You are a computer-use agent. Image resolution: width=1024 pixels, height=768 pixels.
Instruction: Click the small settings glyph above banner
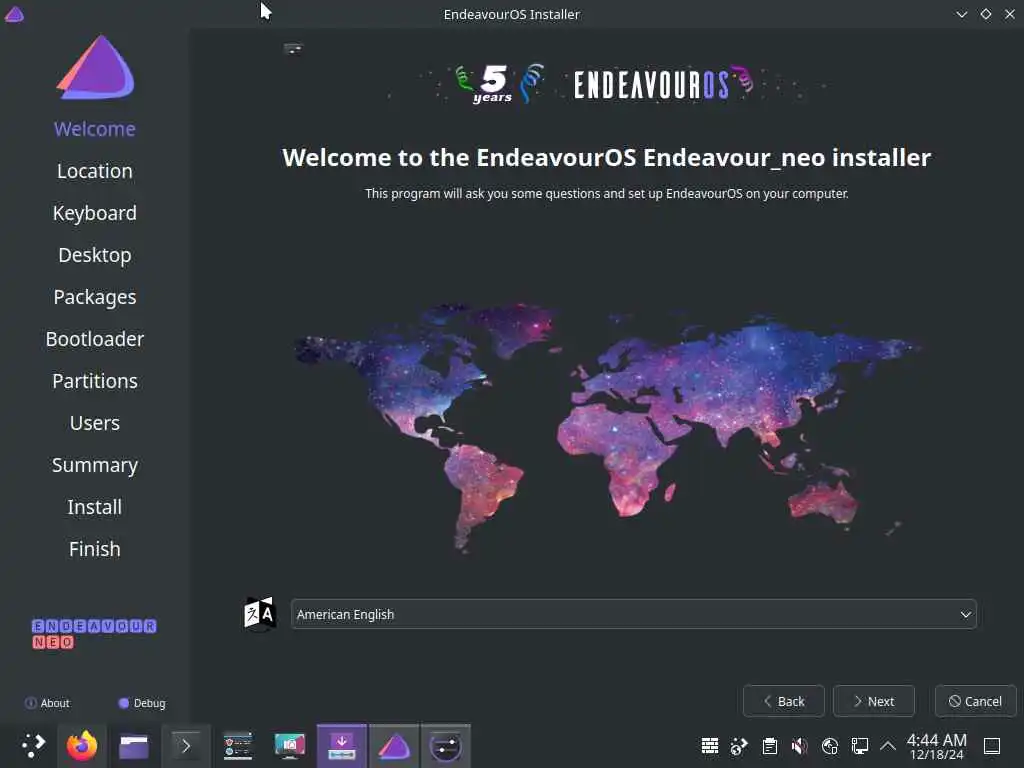click(x=293, y=49)
